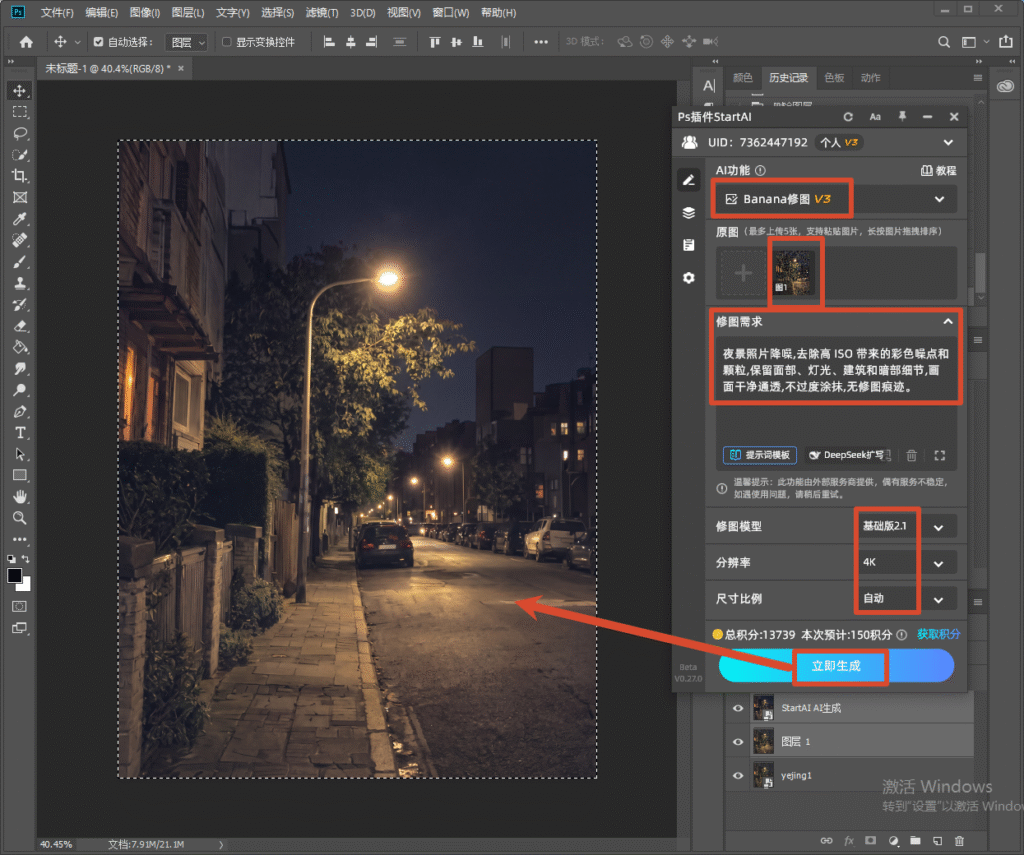Click the DeepSeek扩写 button
Viewport: 1024px width, 855px height.
849,455
